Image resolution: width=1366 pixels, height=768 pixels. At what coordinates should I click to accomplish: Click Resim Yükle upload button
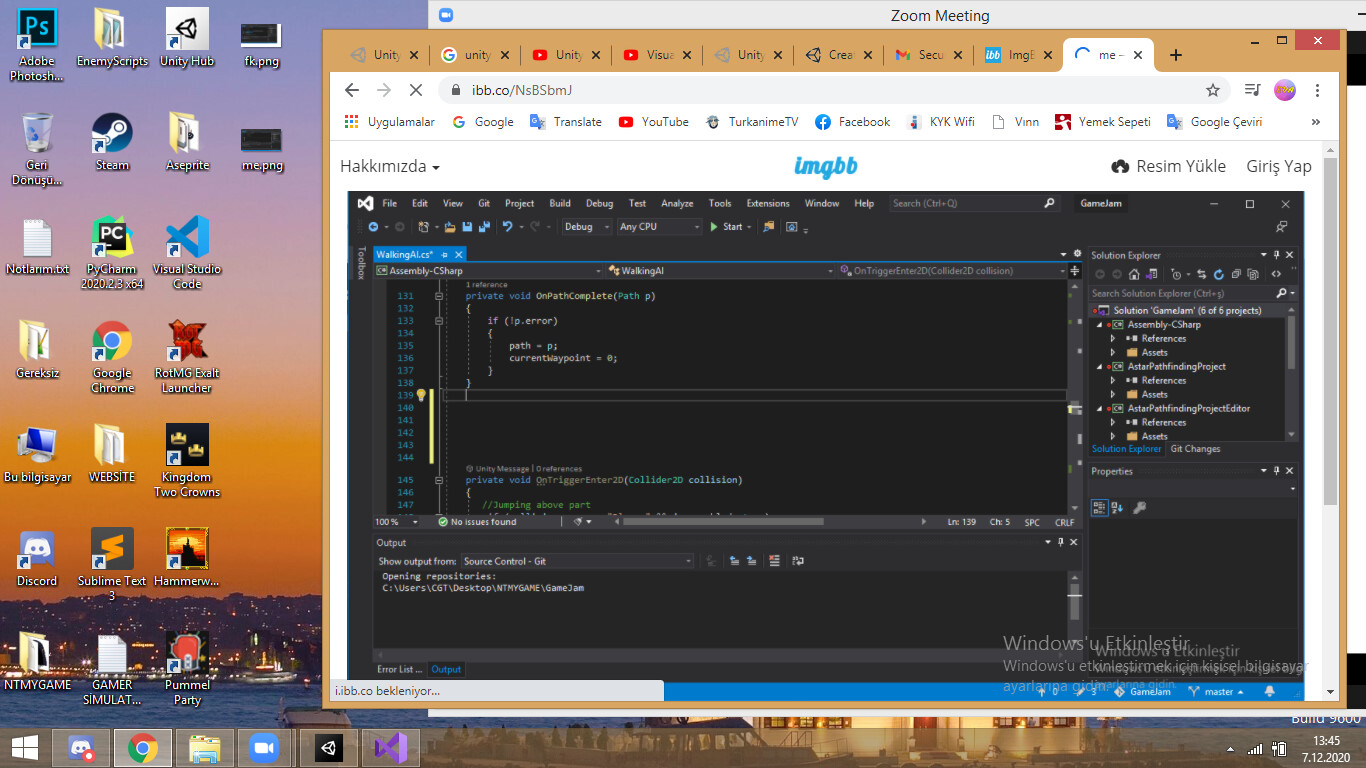(1168, 166)
